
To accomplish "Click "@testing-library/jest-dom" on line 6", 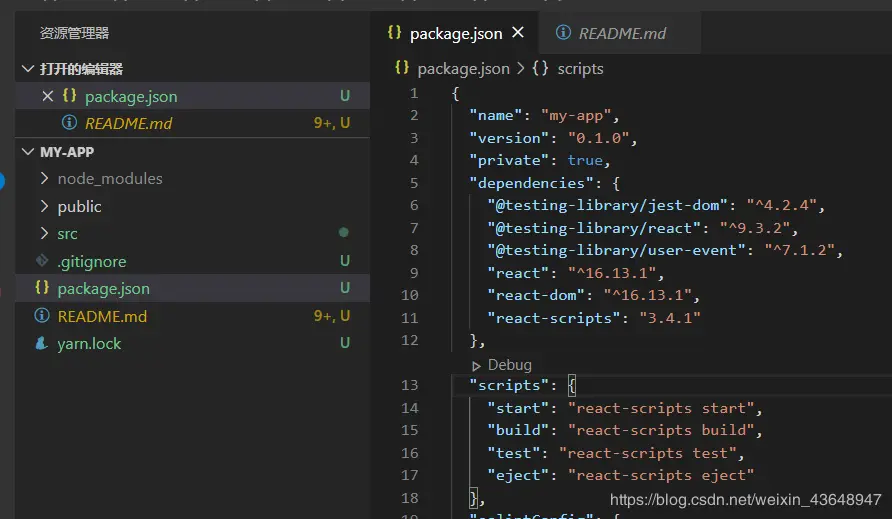I will pos(607,205).
